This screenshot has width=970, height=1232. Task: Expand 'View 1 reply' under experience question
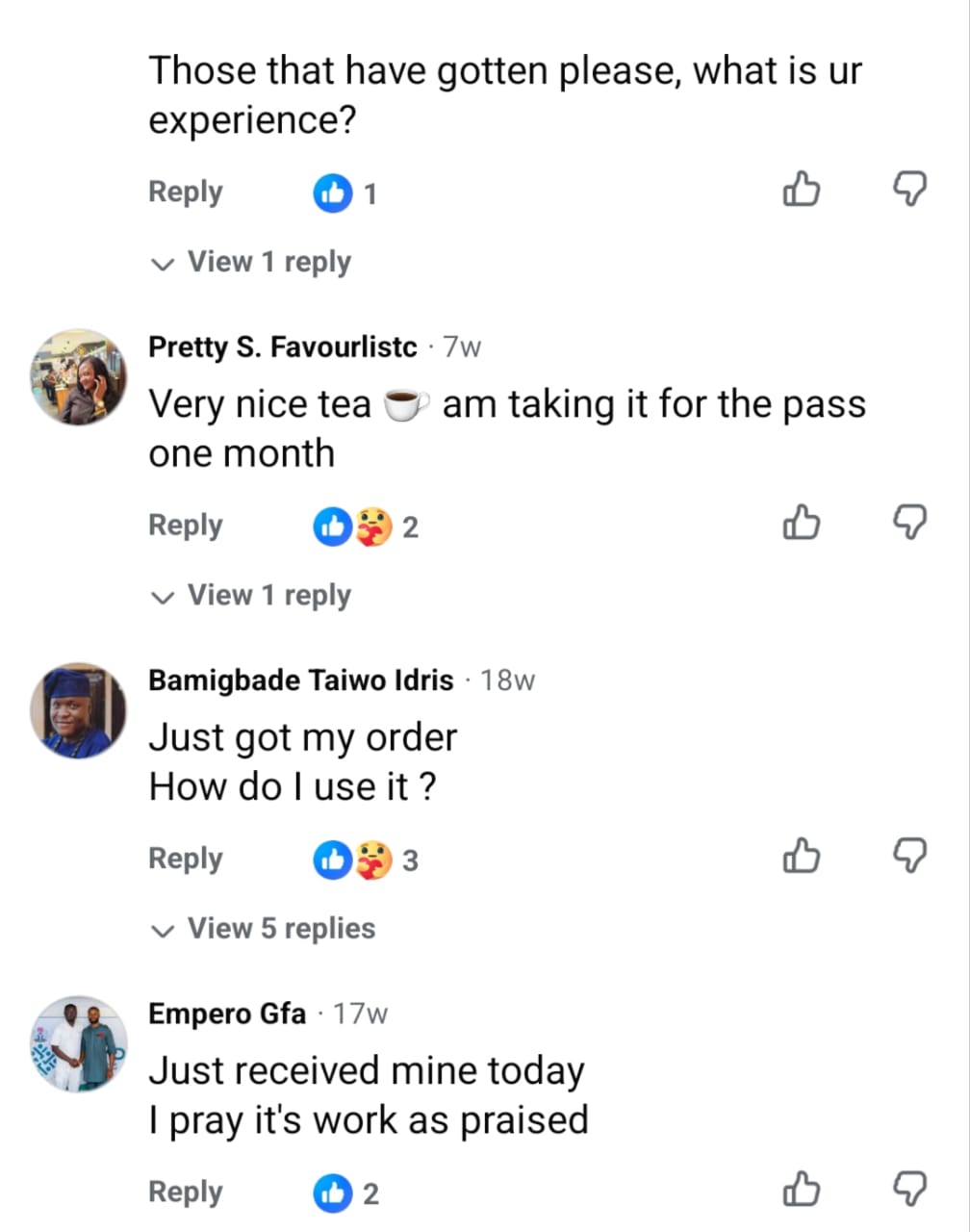point(251,262)
